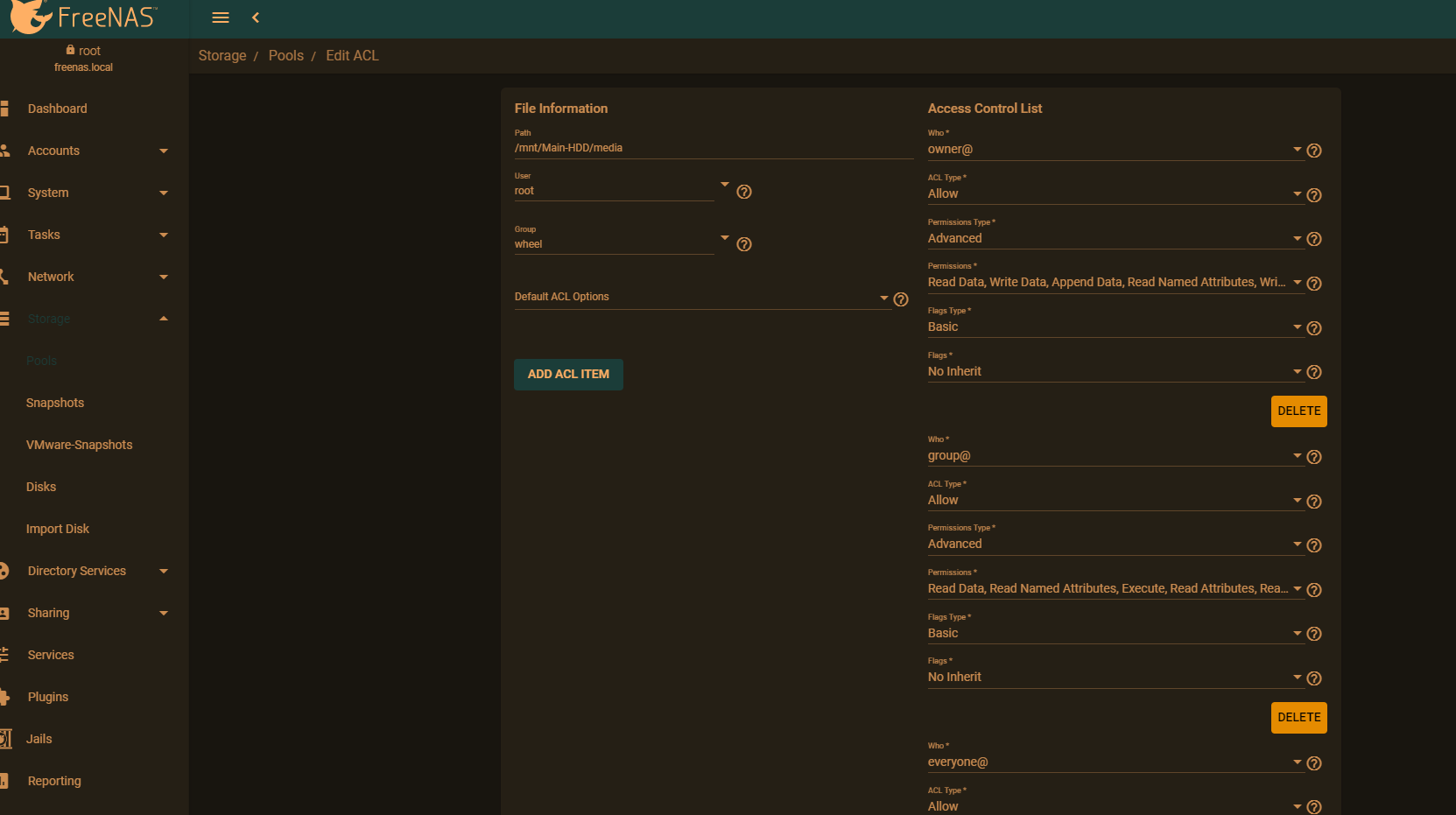This screenshot has width=1456, height=815.
Task: Open help for owner@ Permissions list
Action: 1314,284
